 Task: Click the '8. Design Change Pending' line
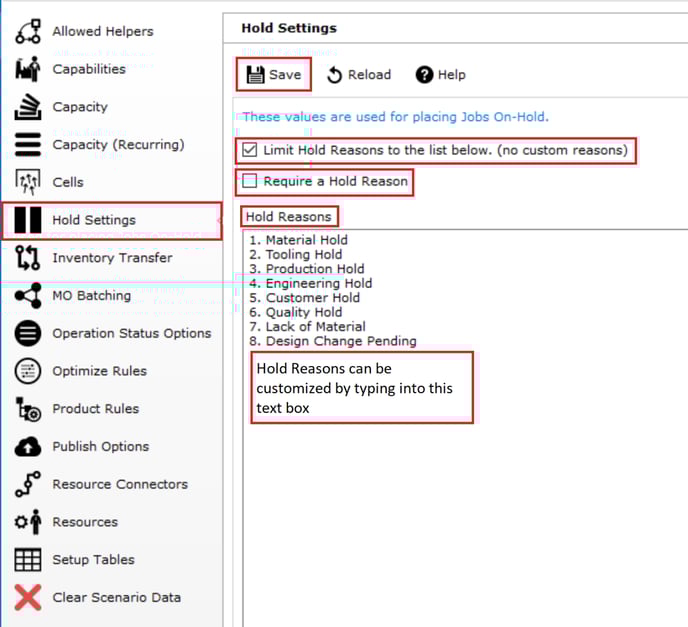point(333,341)
